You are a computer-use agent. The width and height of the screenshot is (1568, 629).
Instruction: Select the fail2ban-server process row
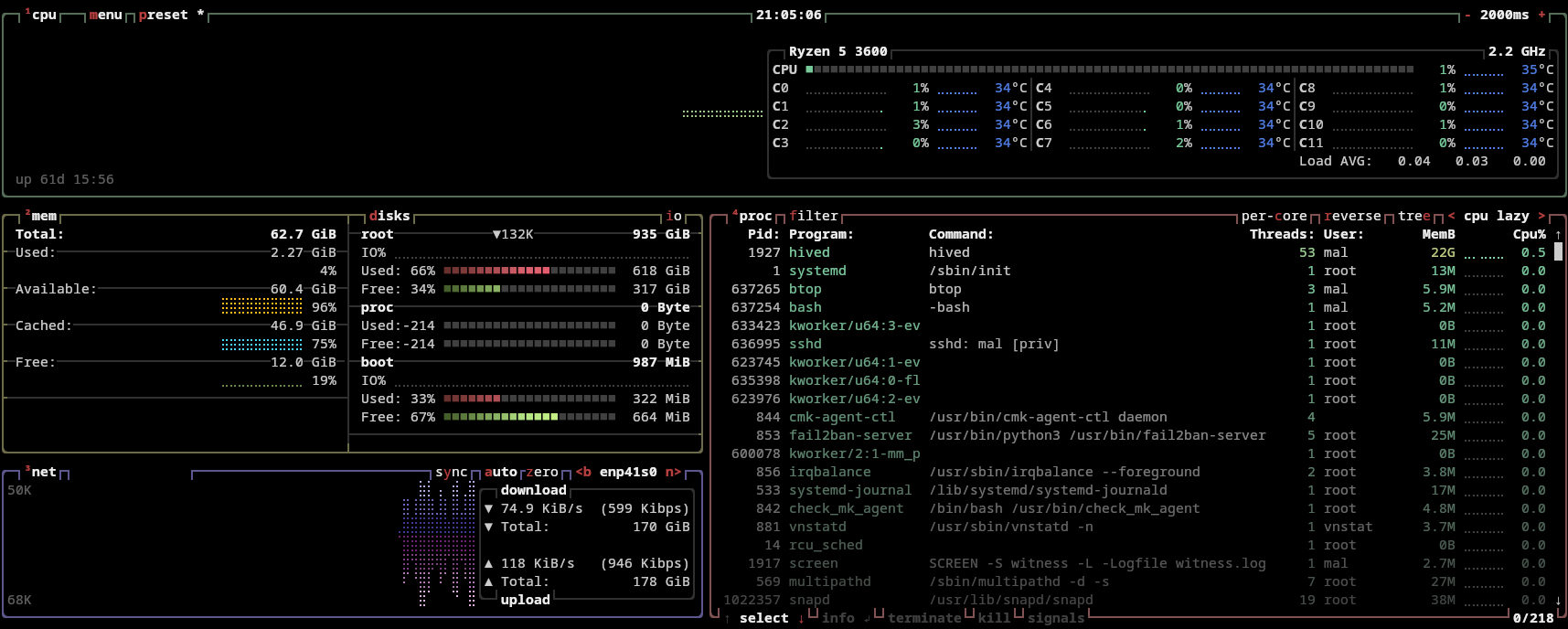click(850, 436)
